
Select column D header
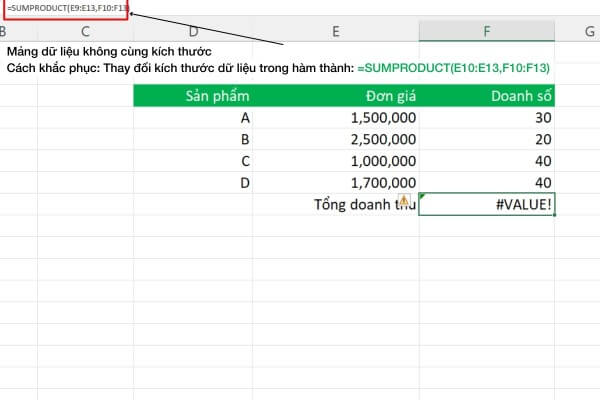pyautogui.click(x=193, y=31)
